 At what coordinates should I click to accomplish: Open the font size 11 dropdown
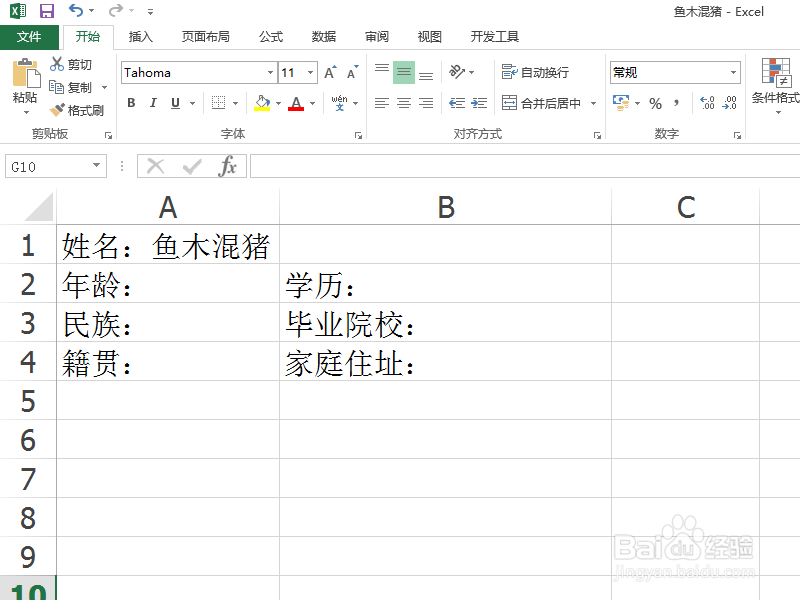[310, 72]
